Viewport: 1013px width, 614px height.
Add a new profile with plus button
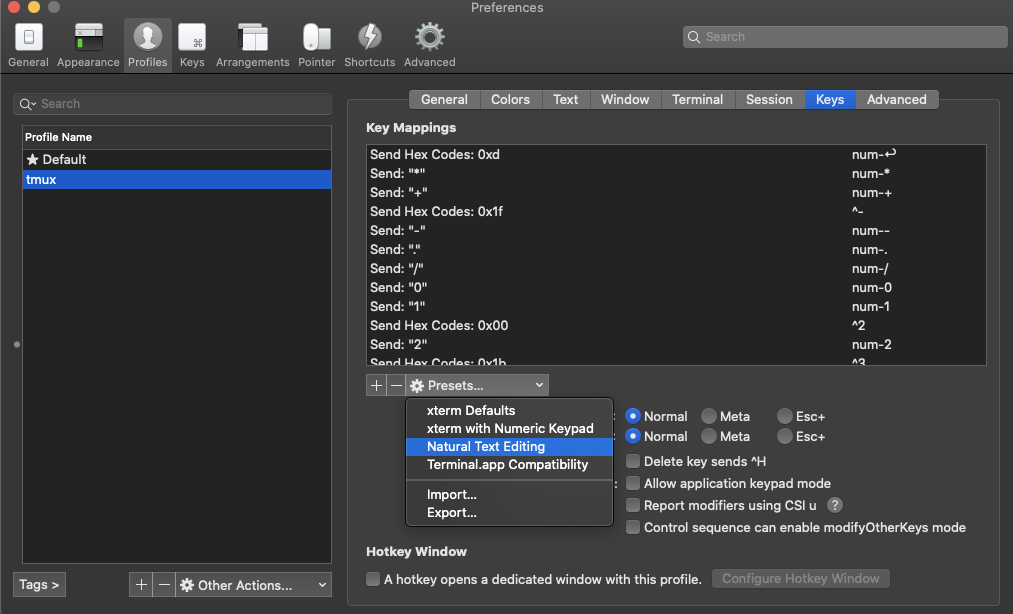pos(141,585)
